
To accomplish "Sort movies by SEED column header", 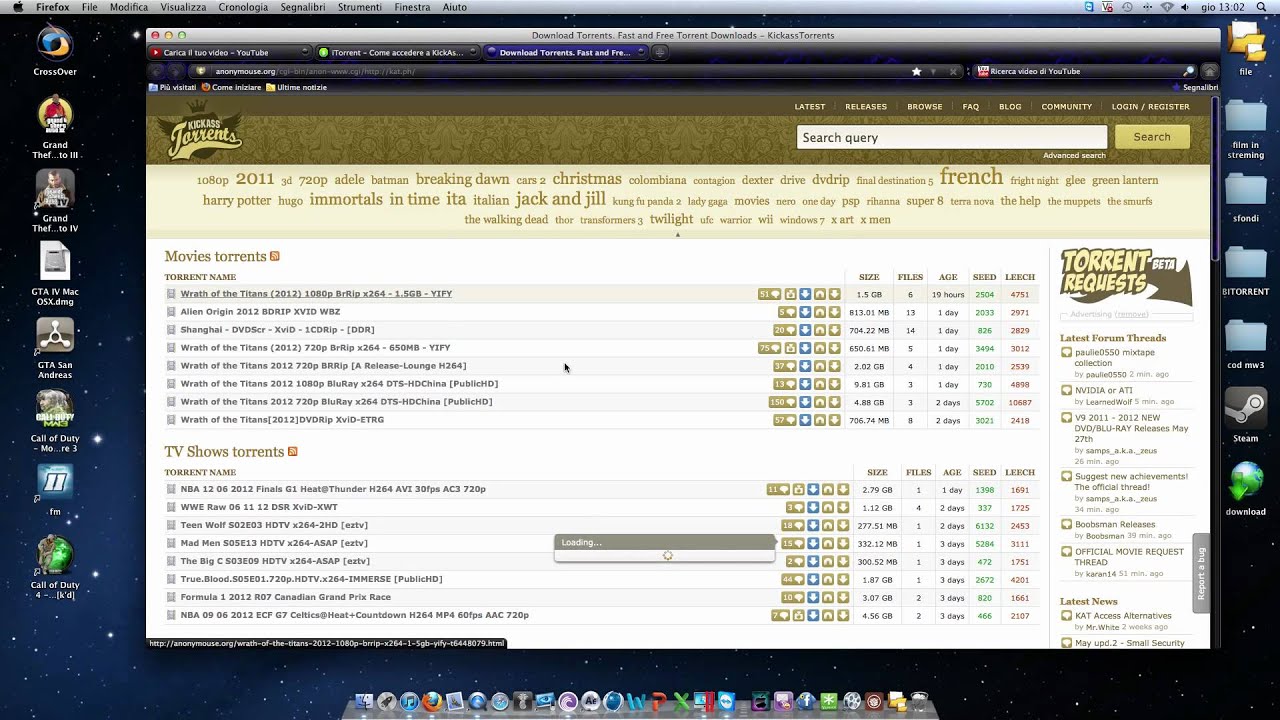I will 984,277.
